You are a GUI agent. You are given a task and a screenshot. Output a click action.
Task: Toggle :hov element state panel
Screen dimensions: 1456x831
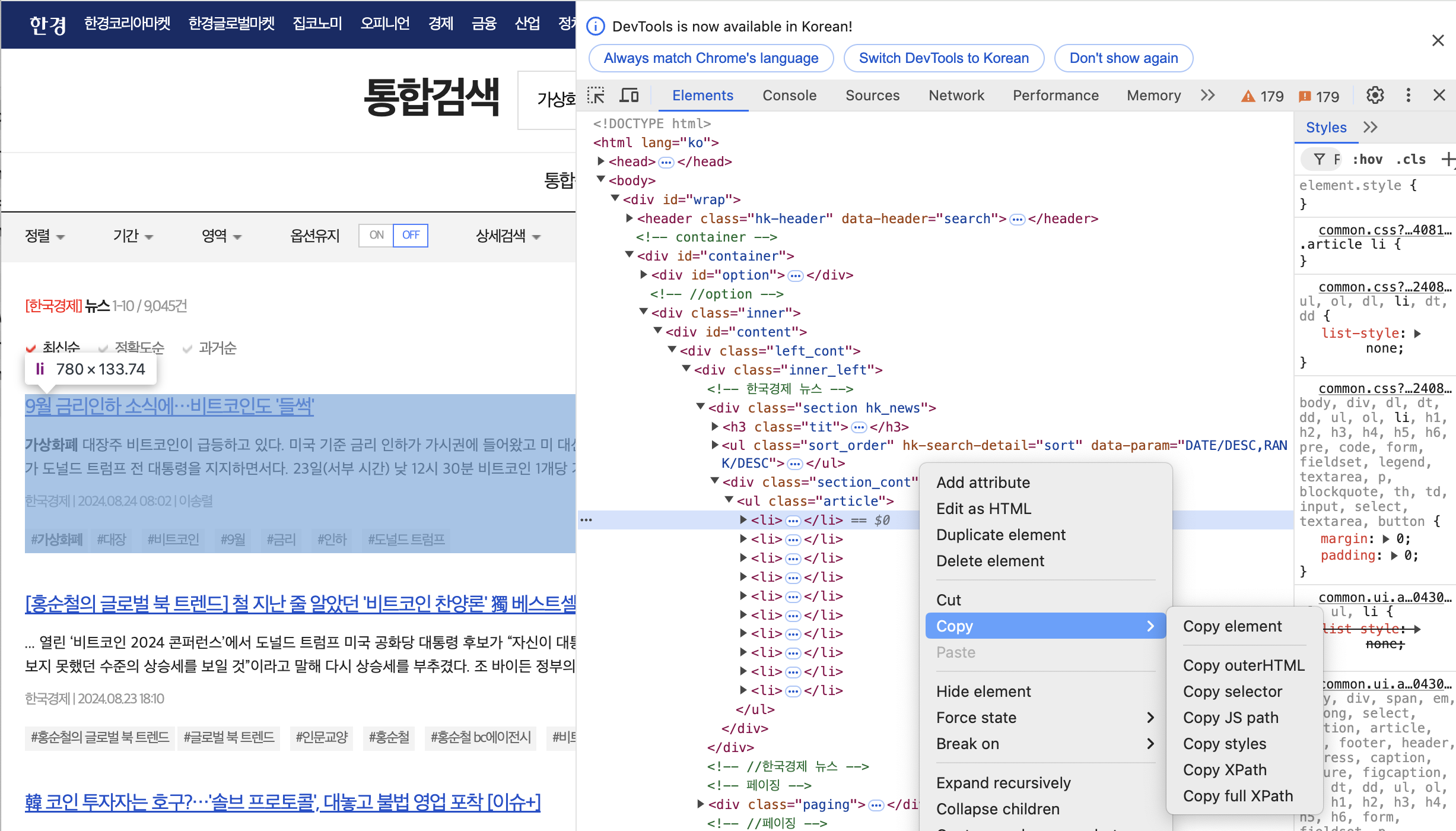pos(1367,159)
